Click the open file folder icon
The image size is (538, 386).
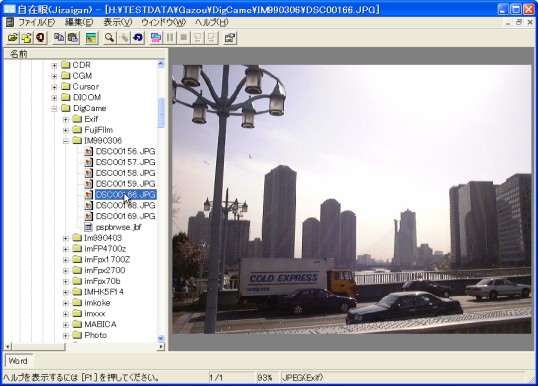tap(13, 38)
